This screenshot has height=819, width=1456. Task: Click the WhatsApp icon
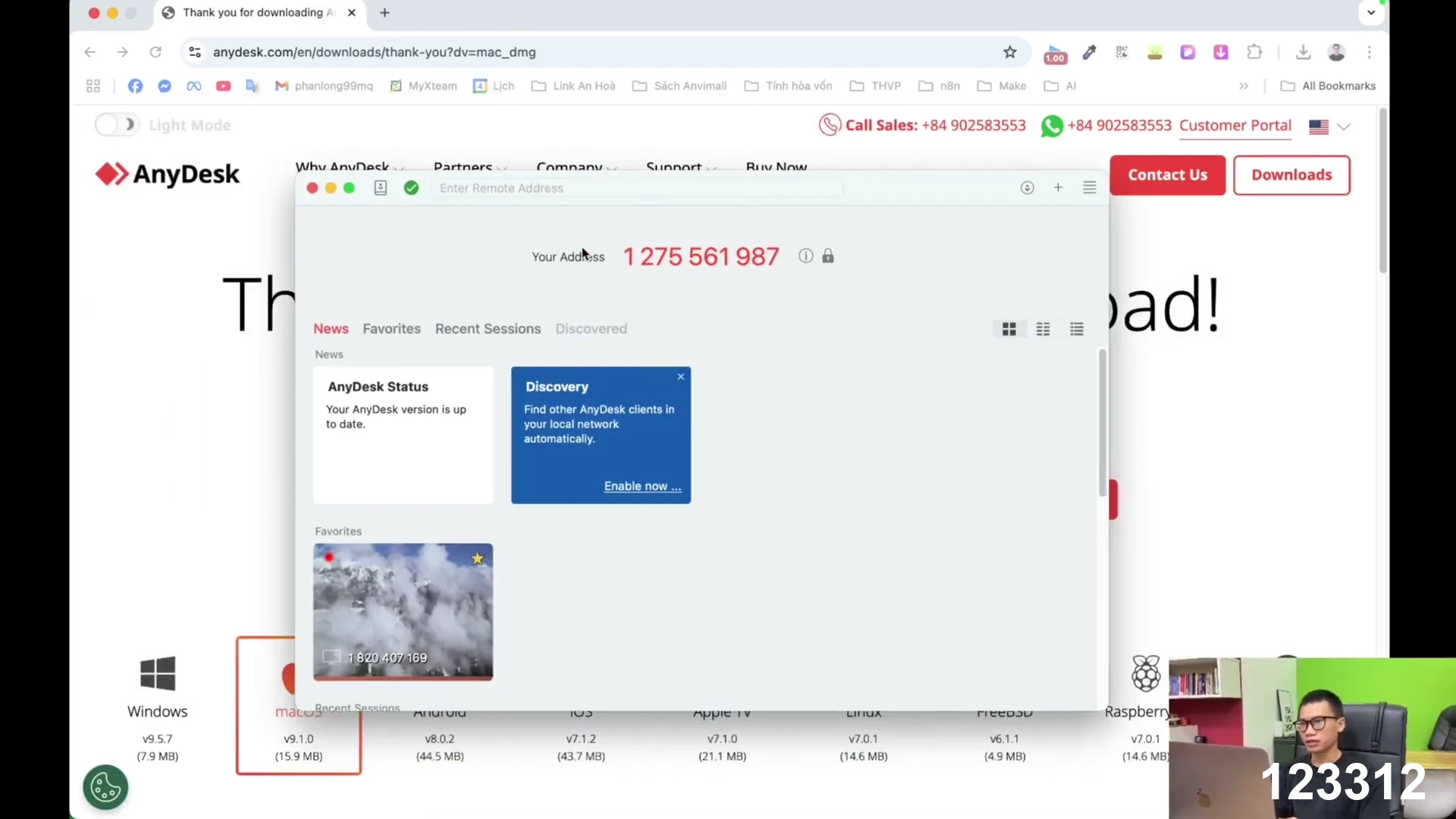tap(1052, 126)
